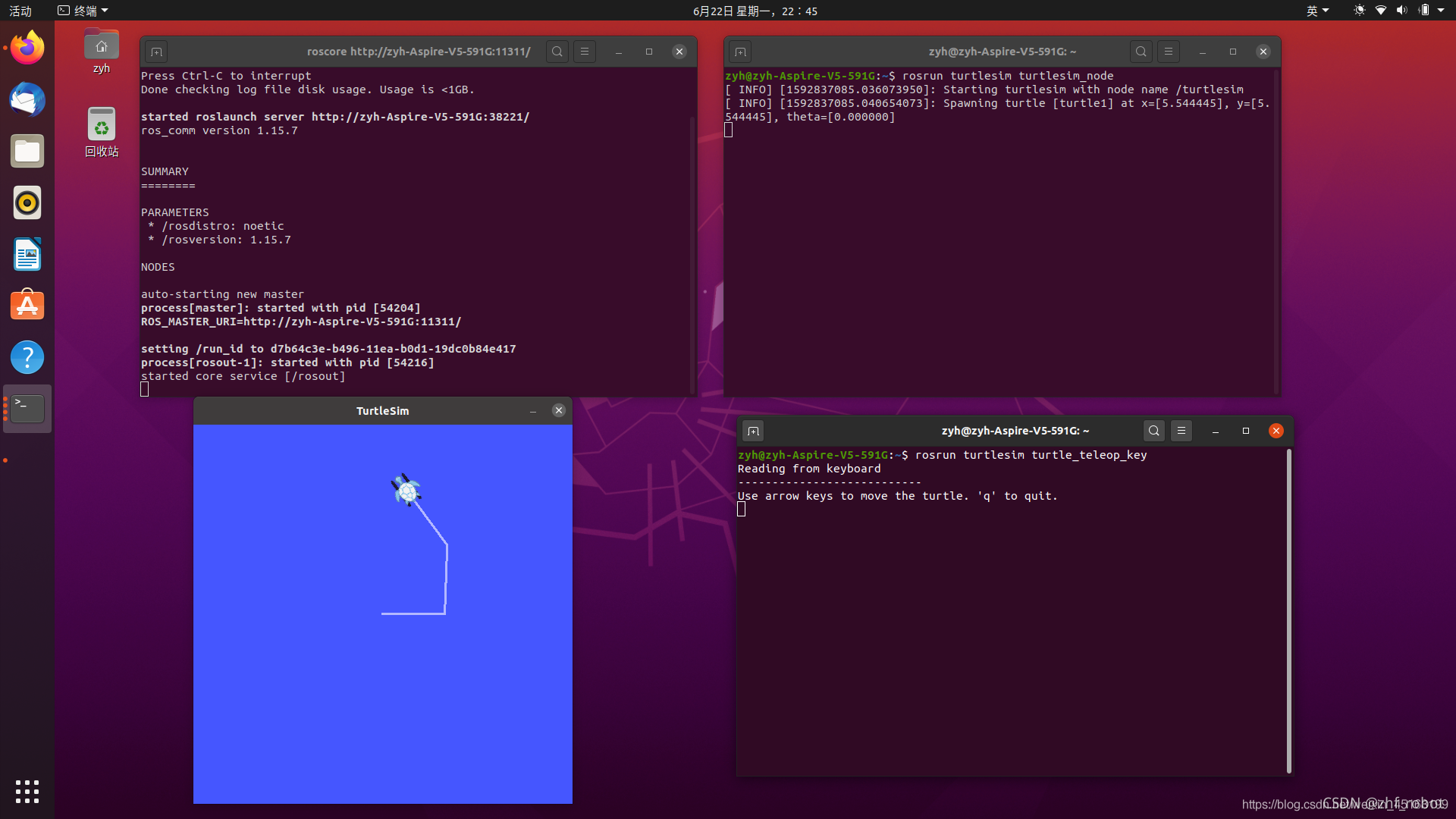Click search icon in turtlesim_node terminal
Image resolution: width=1456 pixels, height=819 pixels.
tap(1141, 52)
